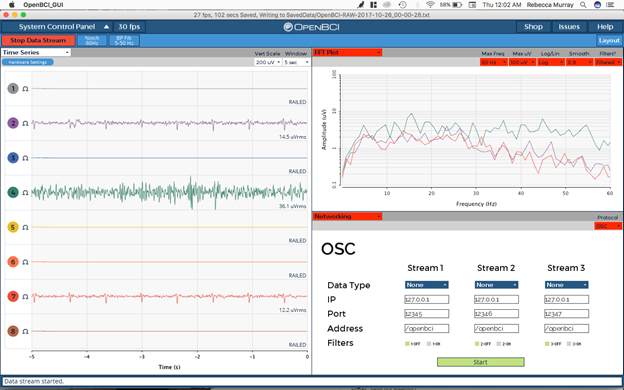Open Notification Center list icon
The image size is (624, 390).
[610, 5]
